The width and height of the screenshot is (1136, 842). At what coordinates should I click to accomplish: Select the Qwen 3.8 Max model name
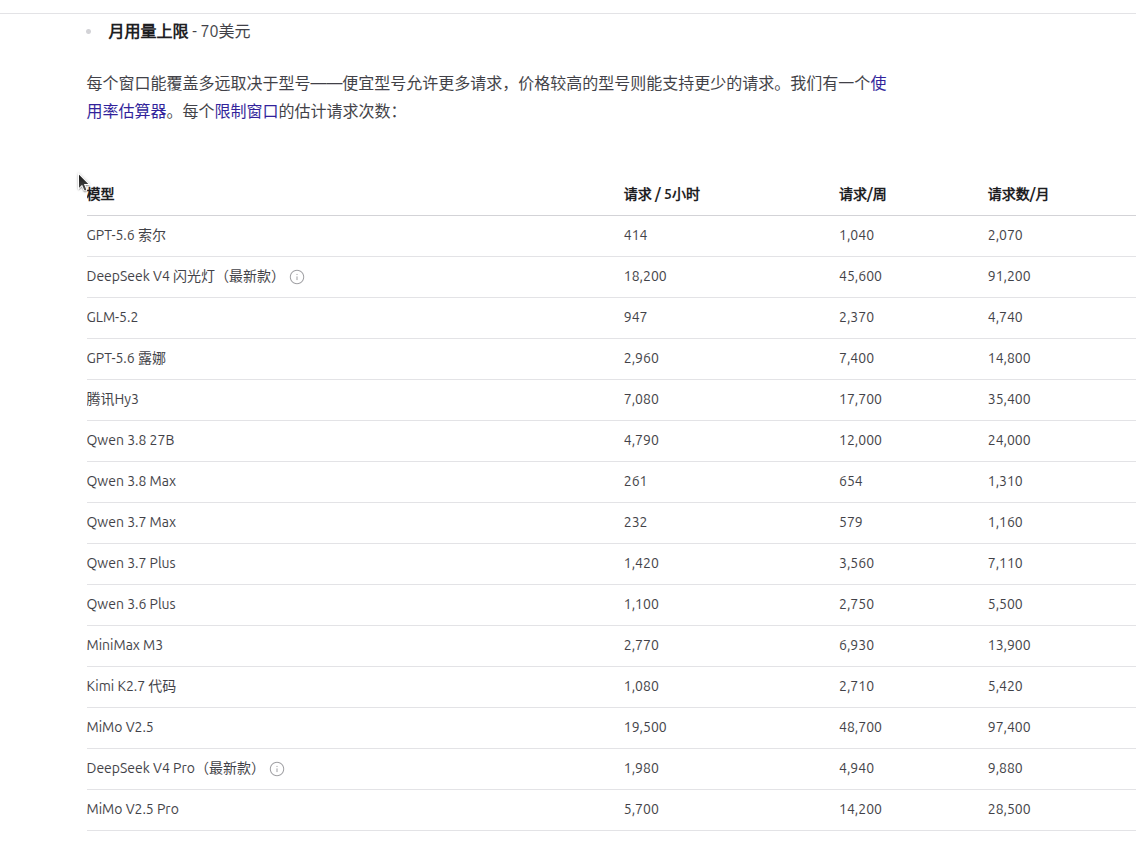tap(131, 481)
